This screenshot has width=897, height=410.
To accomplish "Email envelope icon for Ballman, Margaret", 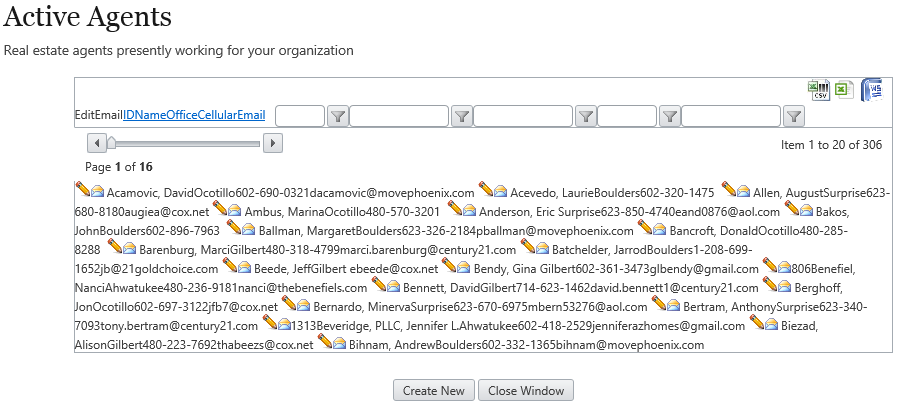I will click(248, 229).
